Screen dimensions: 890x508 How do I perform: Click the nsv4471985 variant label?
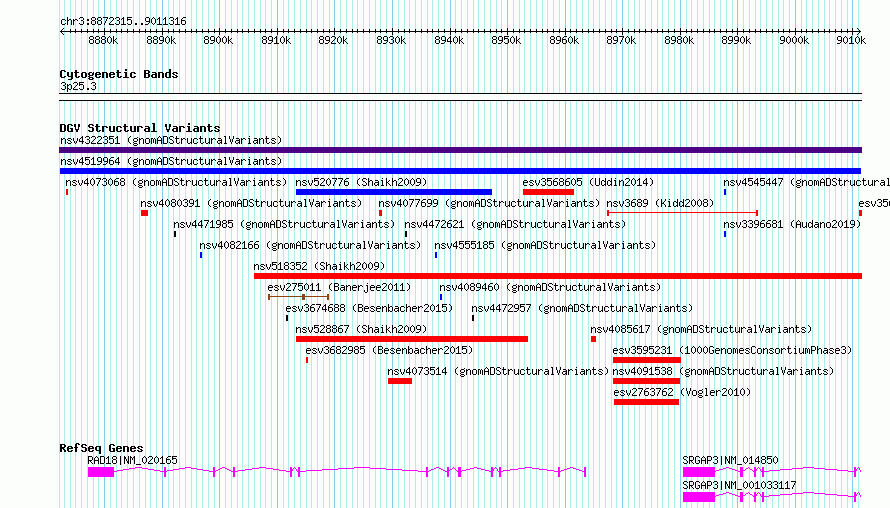(284, 224)
